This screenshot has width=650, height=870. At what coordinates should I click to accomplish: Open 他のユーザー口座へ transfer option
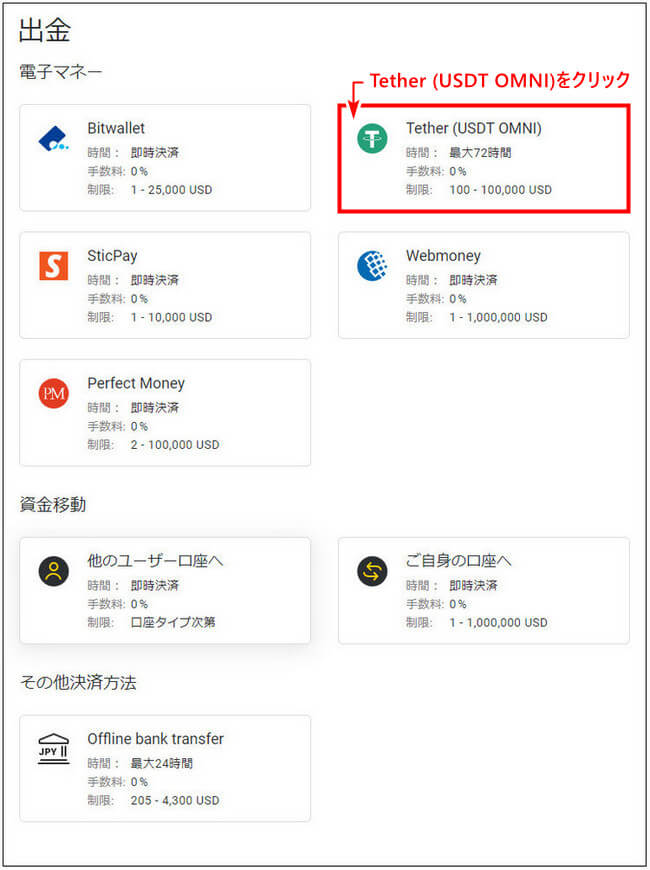(x=165, y=590)
